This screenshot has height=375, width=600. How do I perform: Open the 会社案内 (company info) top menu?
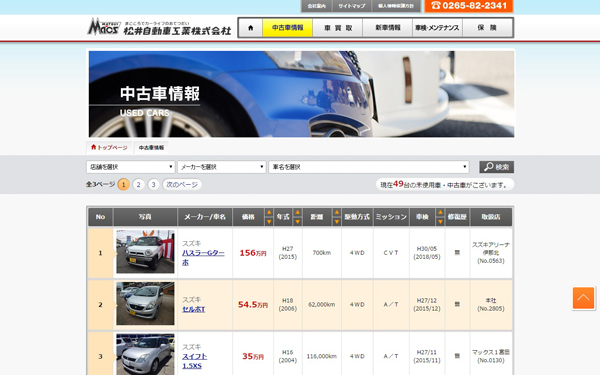pyautogui.click(x=316, y=6)
